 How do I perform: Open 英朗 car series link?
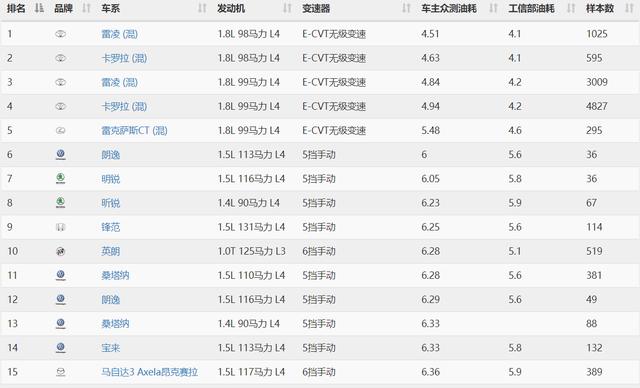(x=111, y=251)
